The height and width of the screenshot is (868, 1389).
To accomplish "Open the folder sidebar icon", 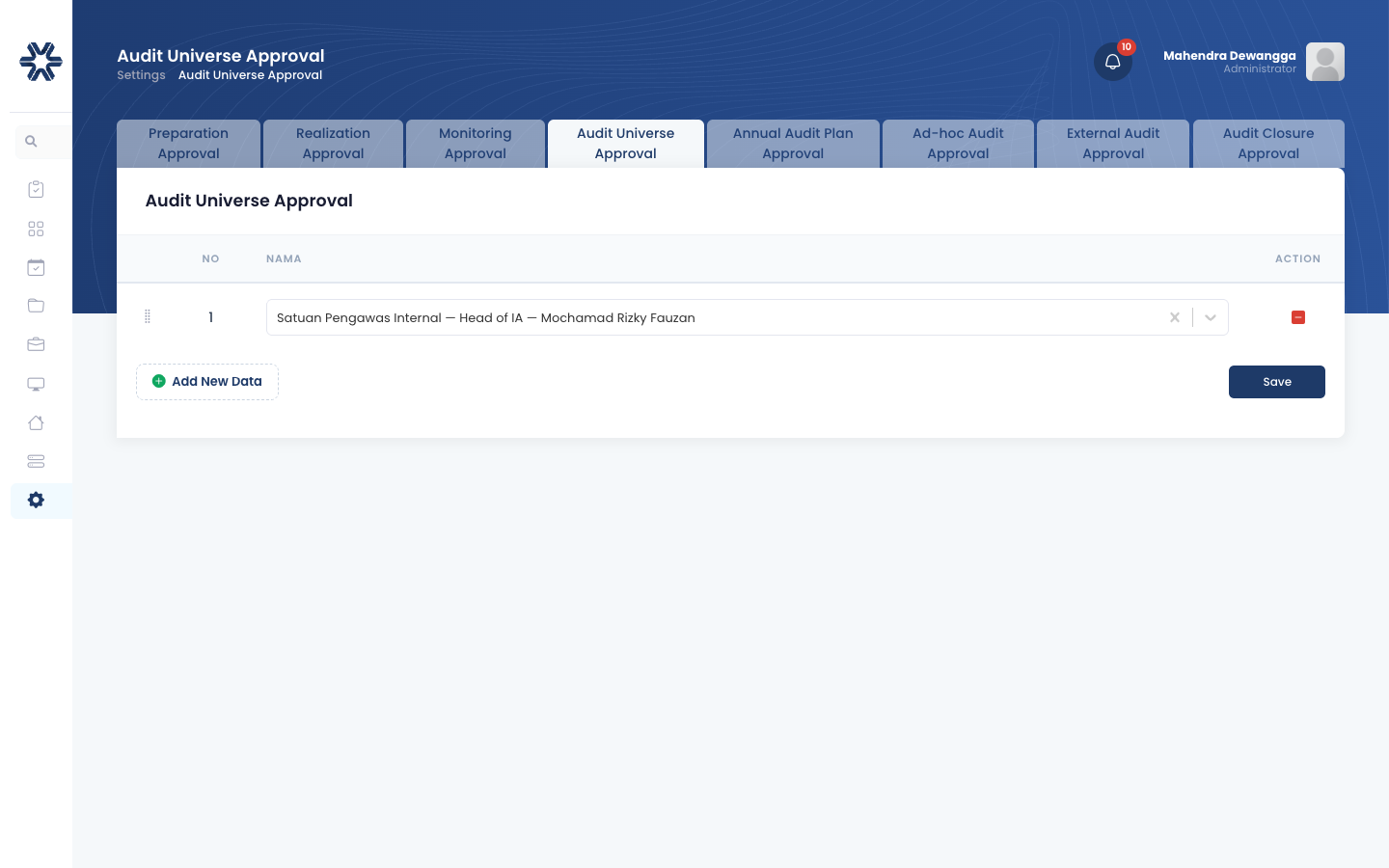I will tap(36, 306).
